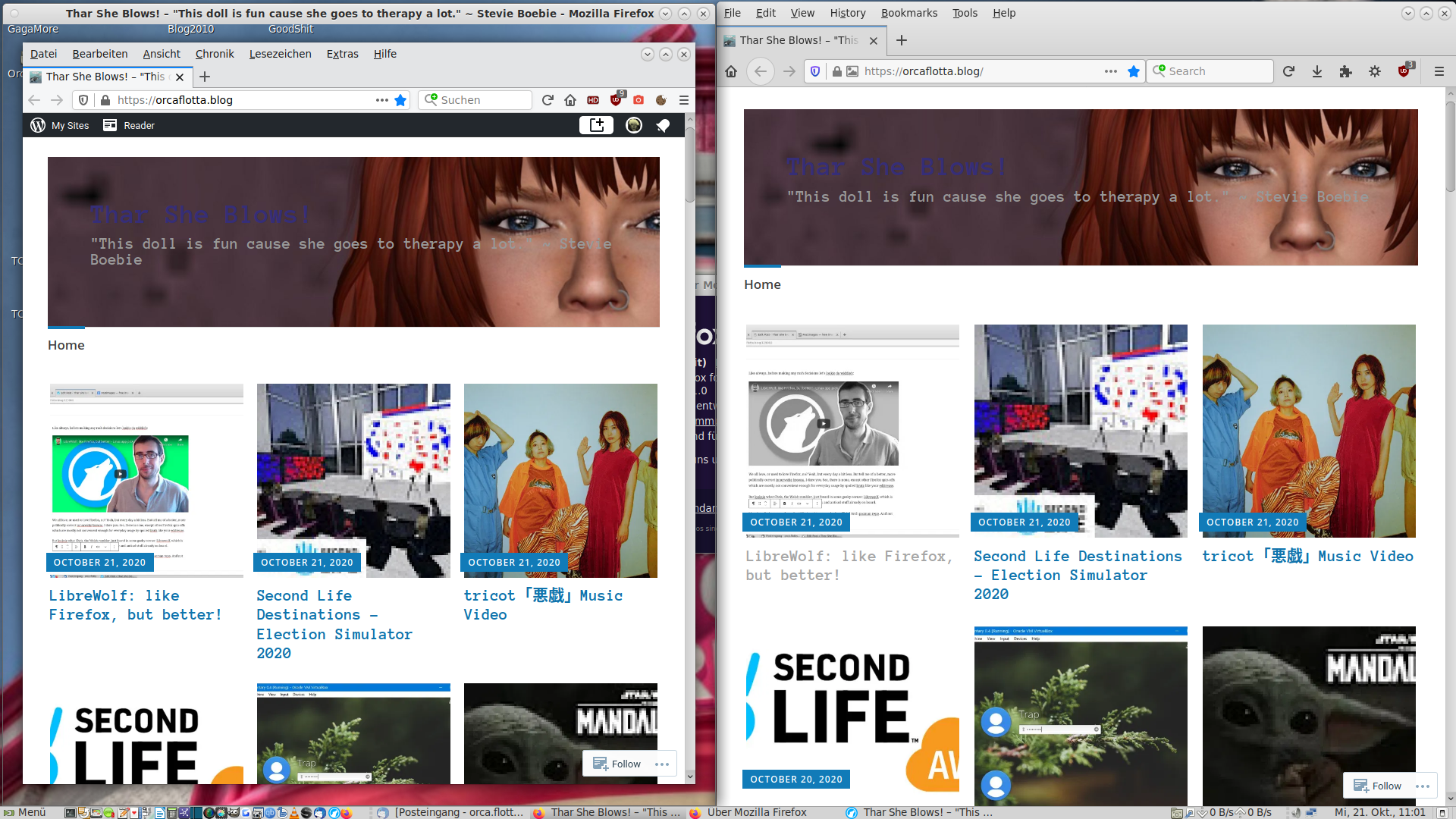Open the Tools menu in the right Firefox

pos(965,13)
